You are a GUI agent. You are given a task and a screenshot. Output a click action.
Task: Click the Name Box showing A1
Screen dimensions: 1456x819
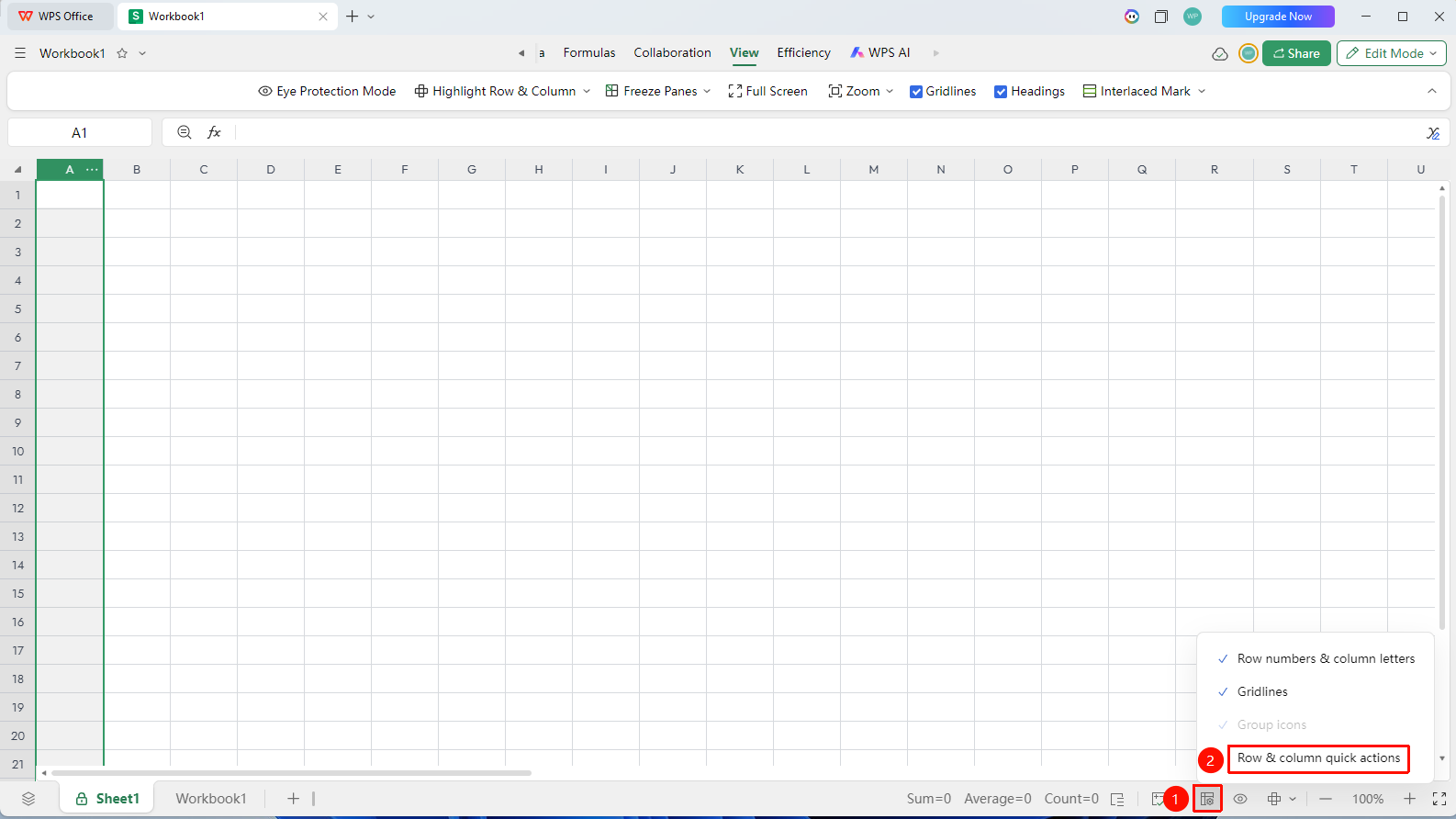point(80,133)
